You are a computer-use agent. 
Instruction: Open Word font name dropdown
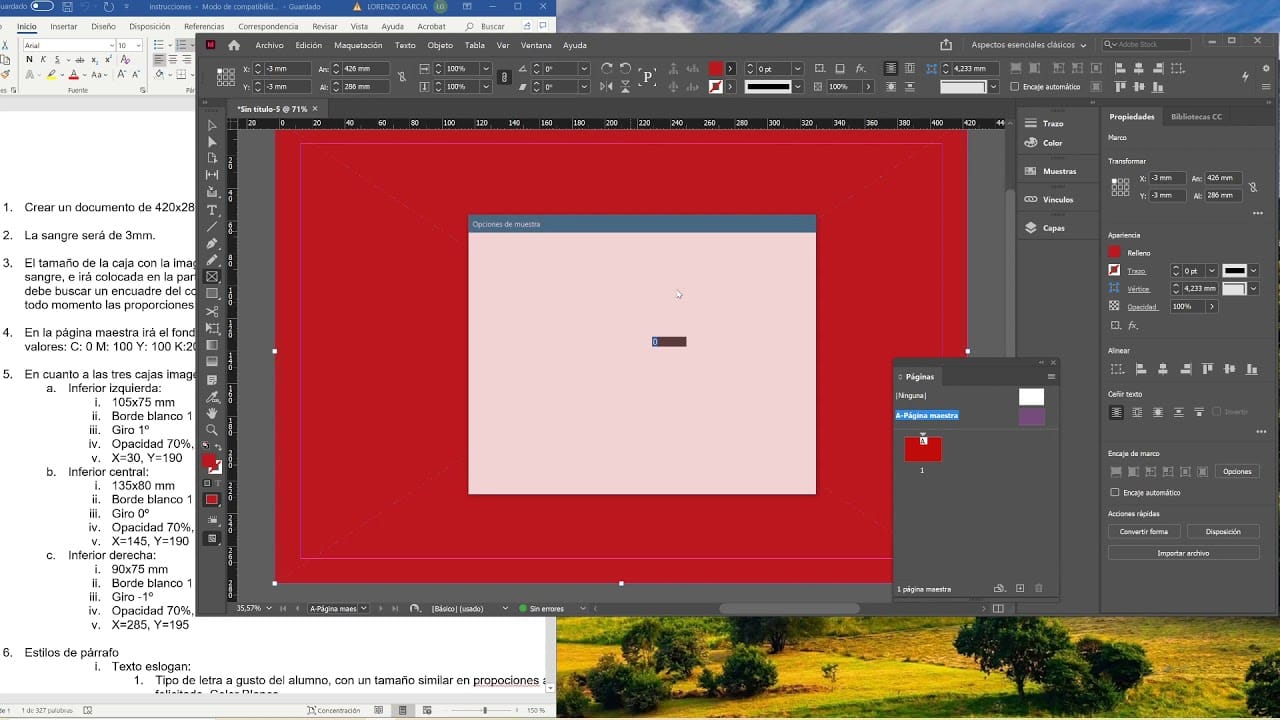(x=110, y=45)
